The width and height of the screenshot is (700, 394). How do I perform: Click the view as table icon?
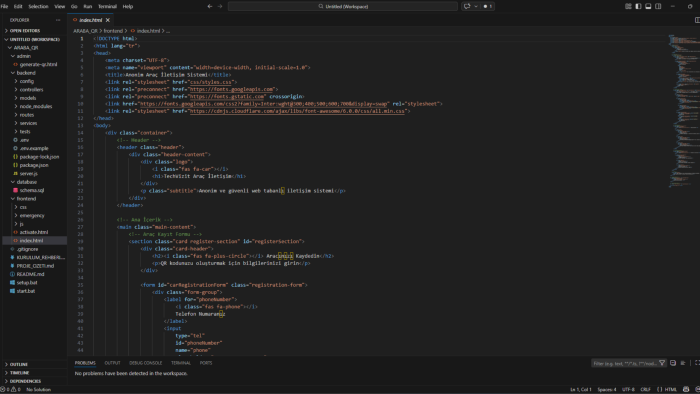683,363
